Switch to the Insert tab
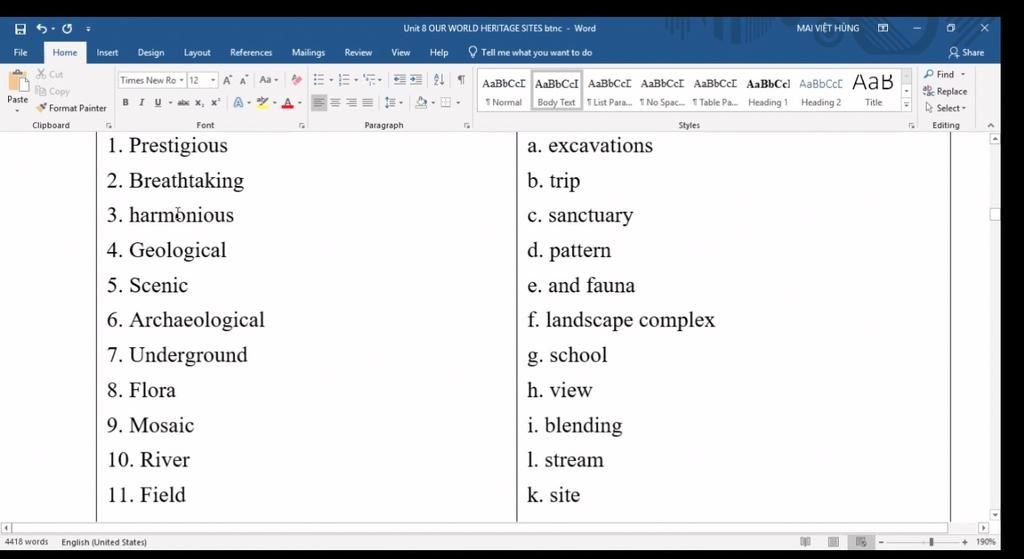Screen dimensions: 1024x559 coord(107,52)
